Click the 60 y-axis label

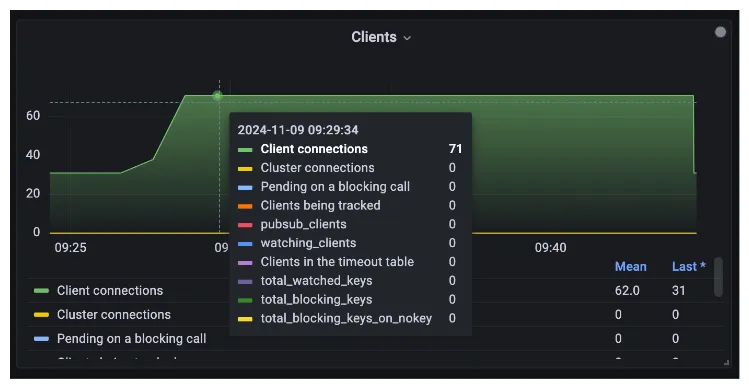[33, 116]
